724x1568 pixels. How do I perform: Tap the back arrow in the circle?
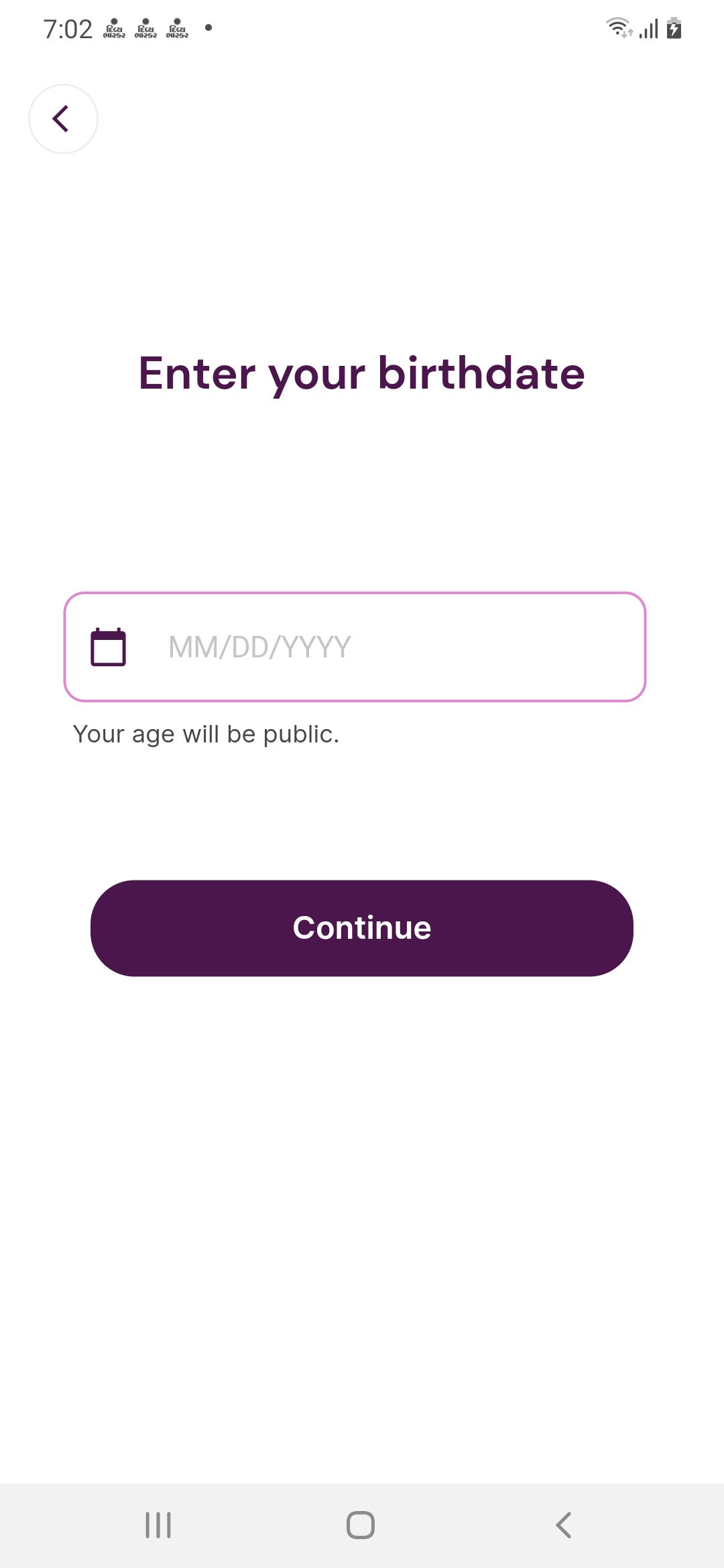[63, 119]
